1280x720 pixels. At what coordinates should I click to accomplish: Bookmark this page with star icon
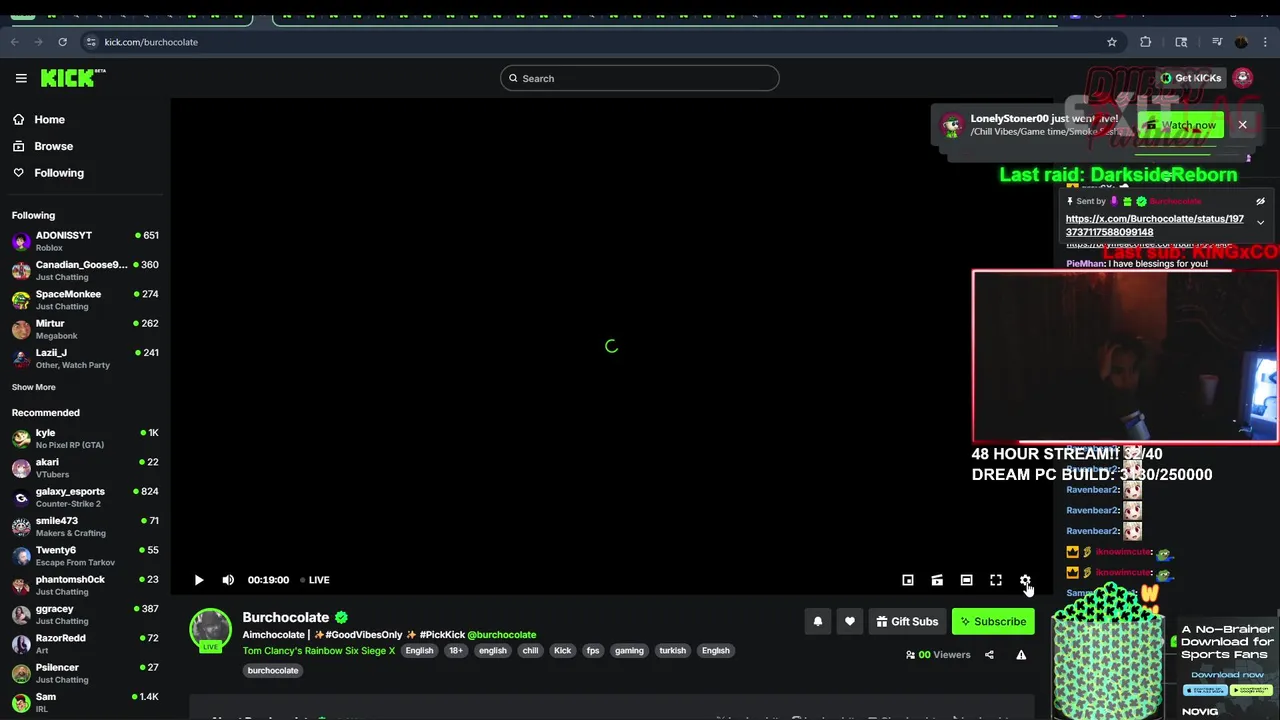point(1111,42)
